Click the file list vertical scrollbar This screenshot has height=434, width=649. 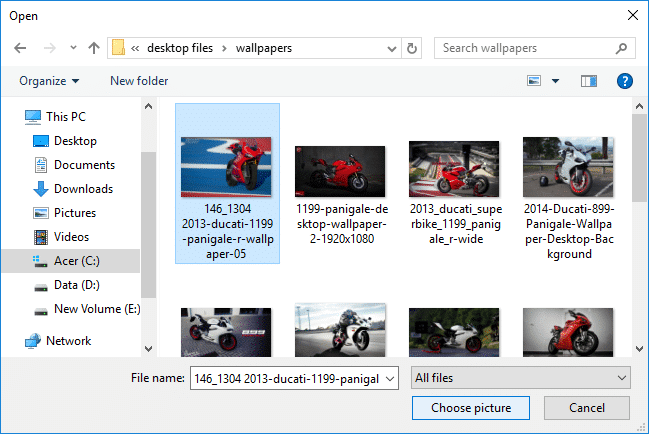[x=639, y=228]
